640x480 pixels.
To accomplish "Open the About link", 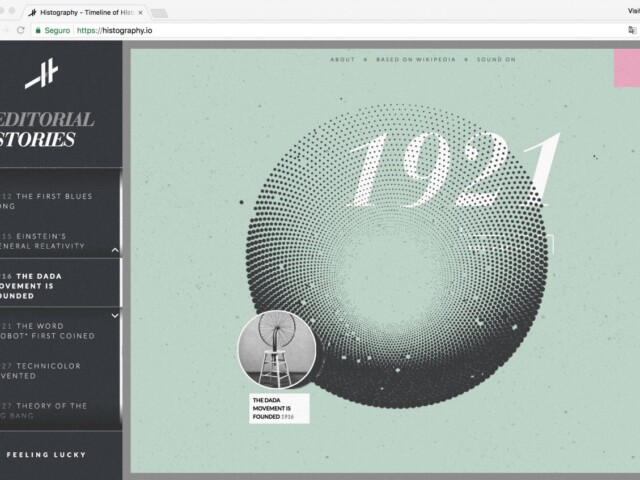I will 342,60.
